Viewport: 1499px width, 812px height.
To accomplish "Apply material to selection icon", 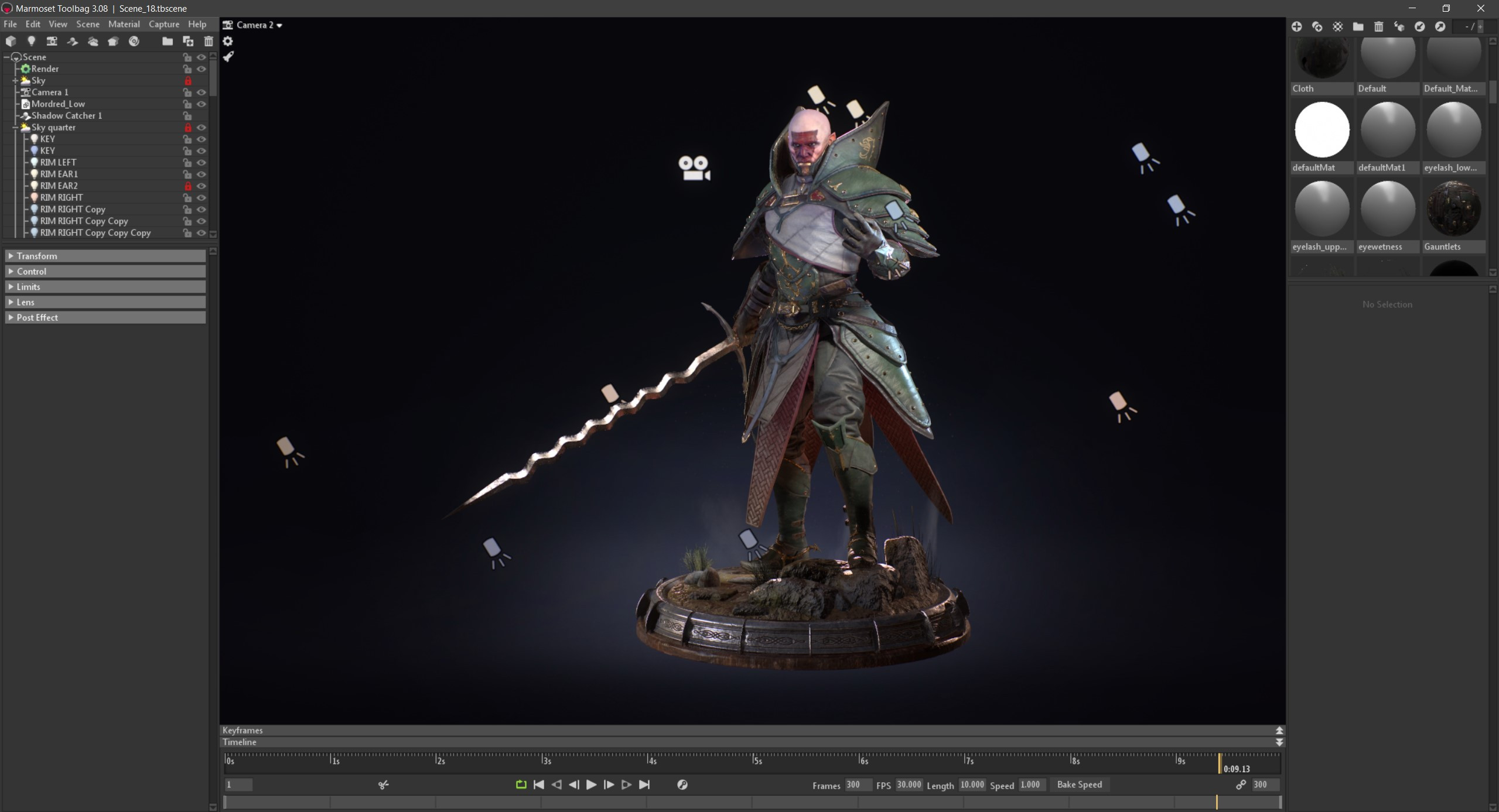I will 1399,26.
